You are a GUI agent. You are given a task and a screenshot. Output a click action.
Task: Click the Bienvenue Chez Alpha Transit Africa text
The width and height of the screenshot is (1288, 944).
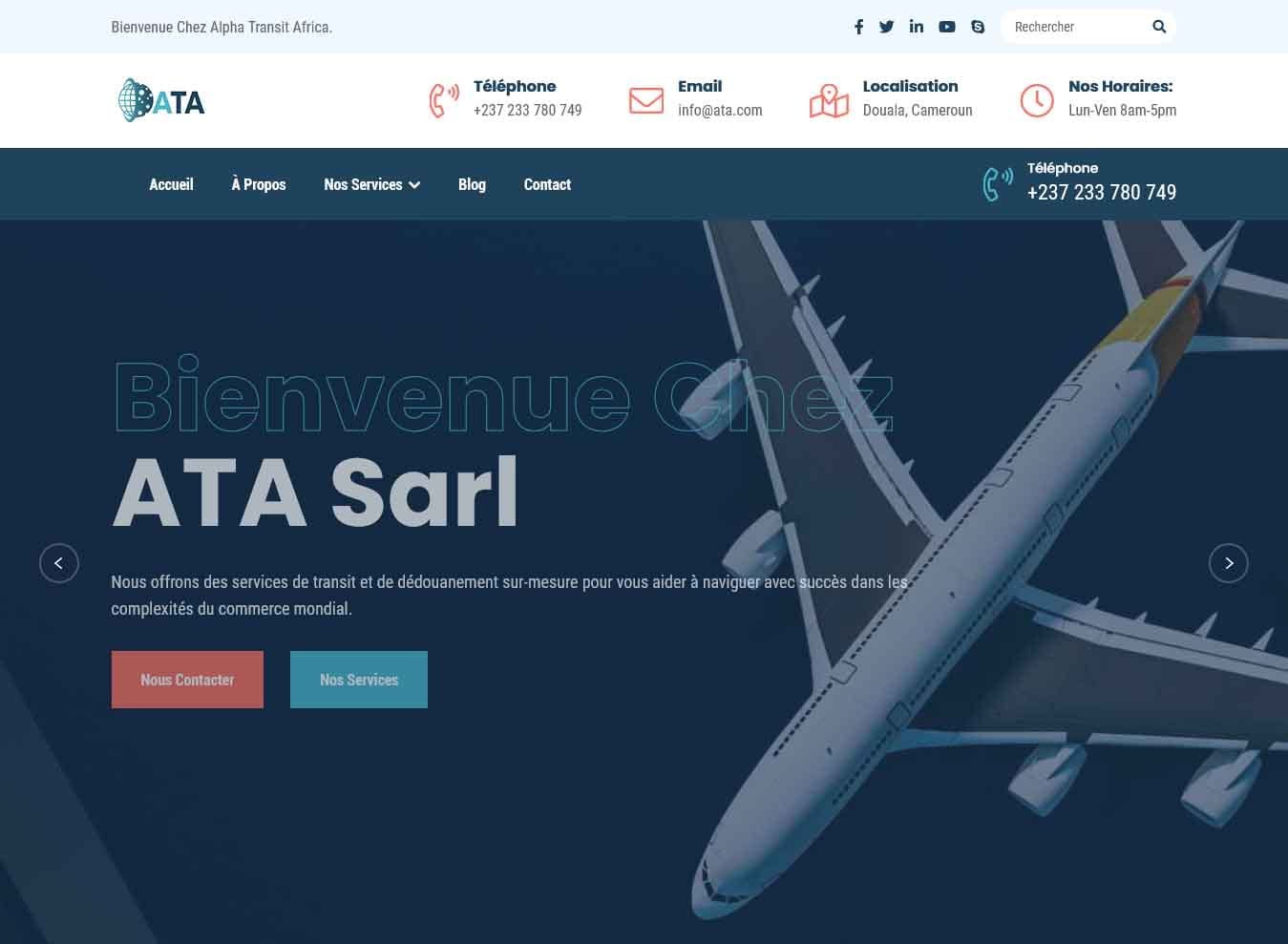[x=222, y=27]
